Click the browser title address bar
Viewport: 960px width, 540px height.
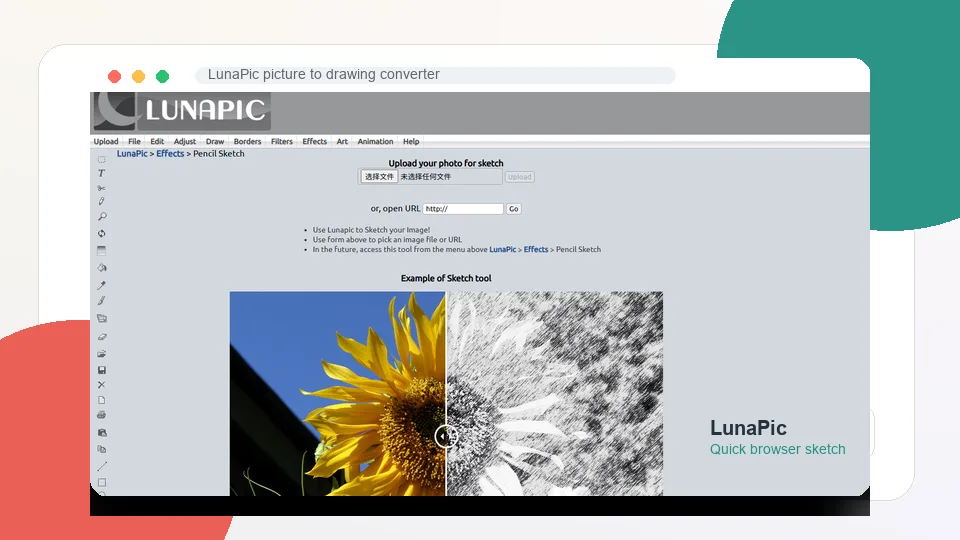pyautogui.click(x=435, y=75)
